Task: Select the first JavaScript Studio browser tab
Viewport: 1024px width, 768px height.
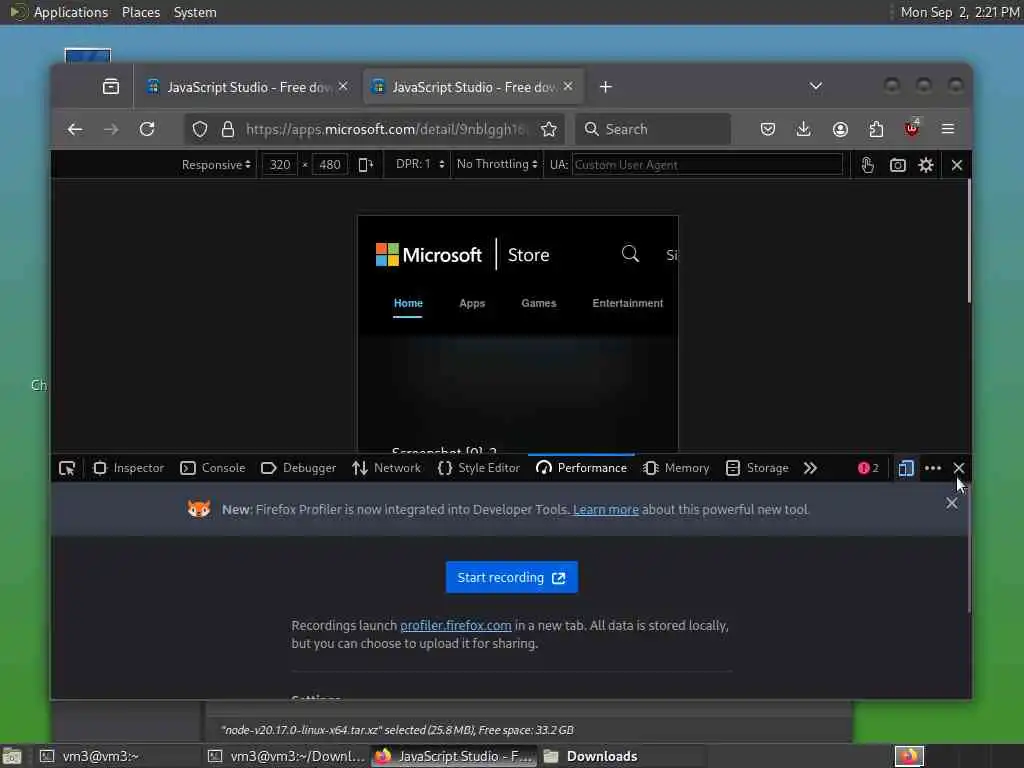Action: point(248,87)
